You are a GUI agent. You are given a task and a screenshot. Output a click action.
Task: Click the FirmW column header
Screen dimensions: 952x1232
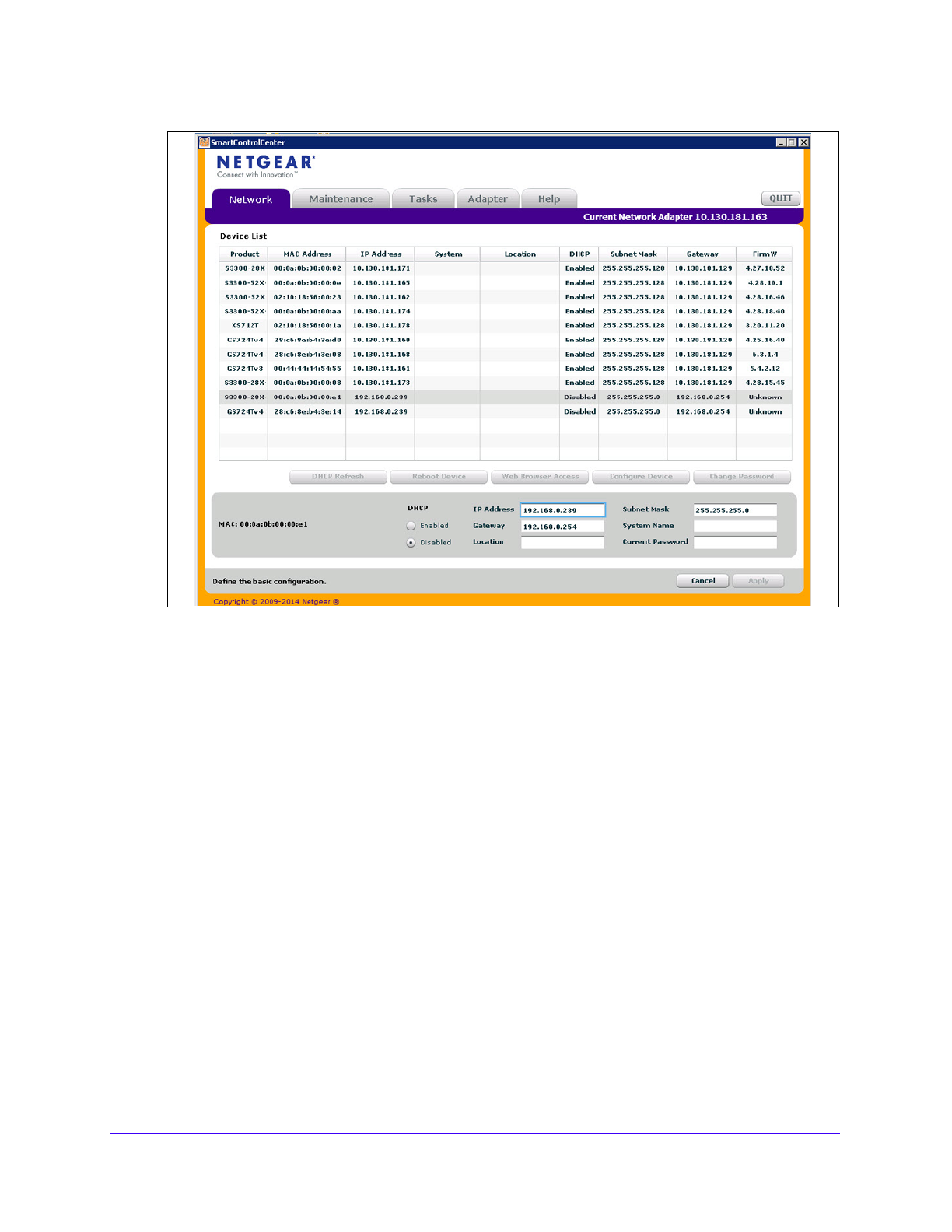[765, 254]
